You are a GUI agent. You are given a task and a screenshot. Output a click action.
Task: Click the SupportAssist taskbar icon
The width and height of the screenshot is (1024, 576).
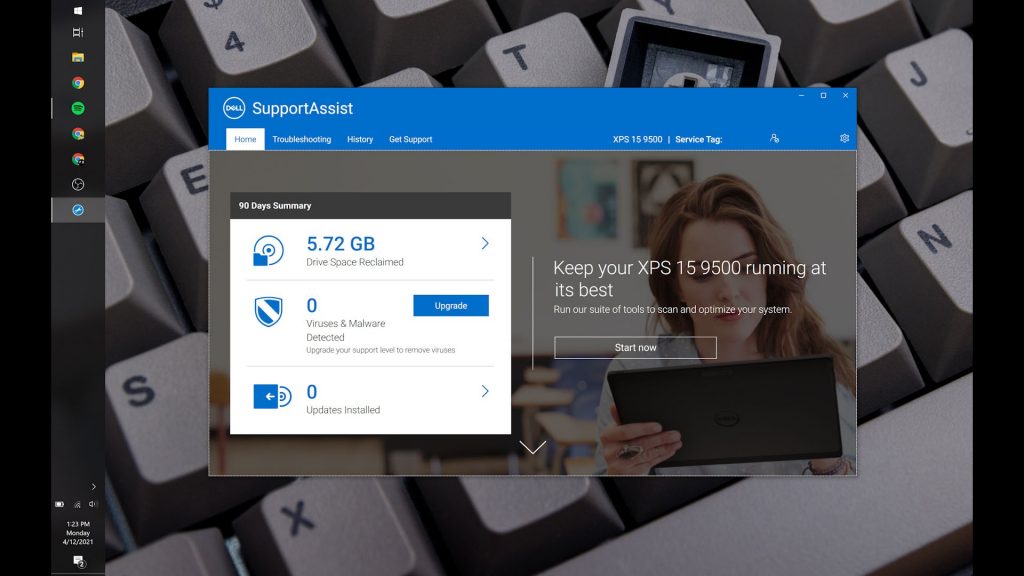pos(78,210)
